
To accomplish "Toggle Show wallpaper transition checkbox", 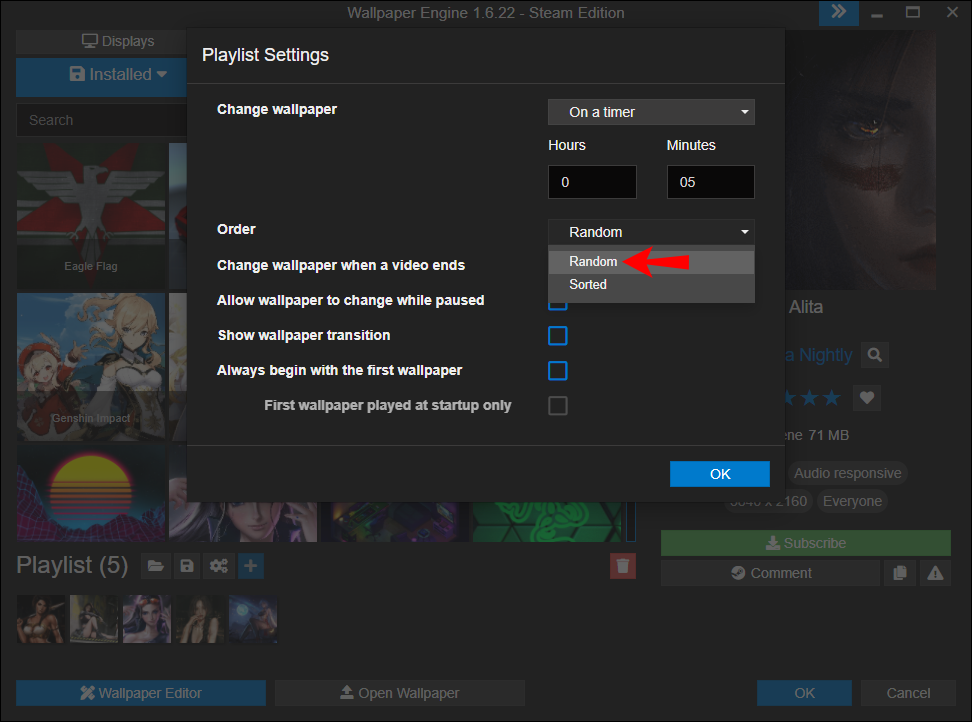I will [557, 336].
